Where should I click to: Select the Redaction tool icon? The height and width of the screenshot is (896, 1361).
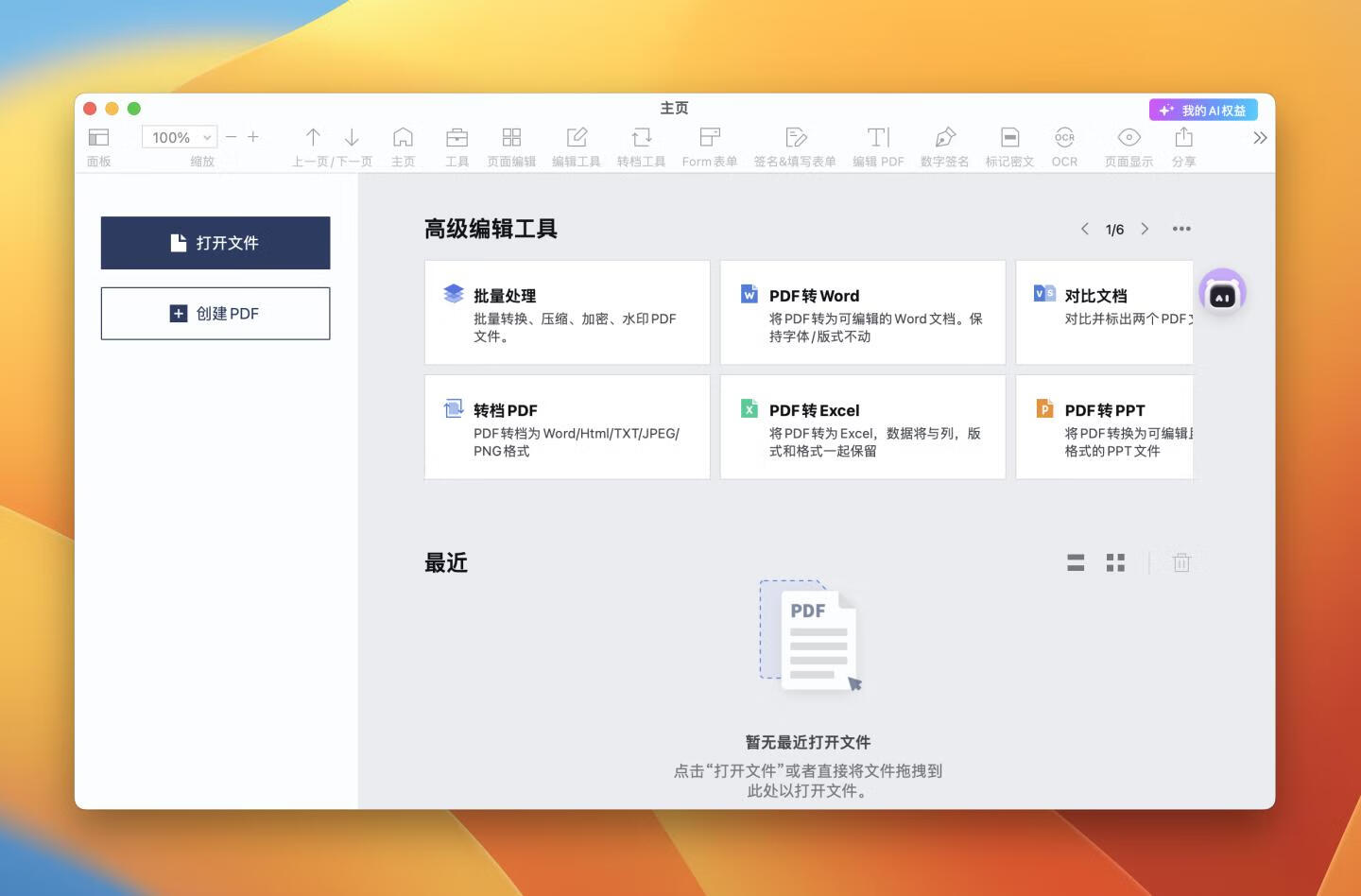click(1009, 137)
